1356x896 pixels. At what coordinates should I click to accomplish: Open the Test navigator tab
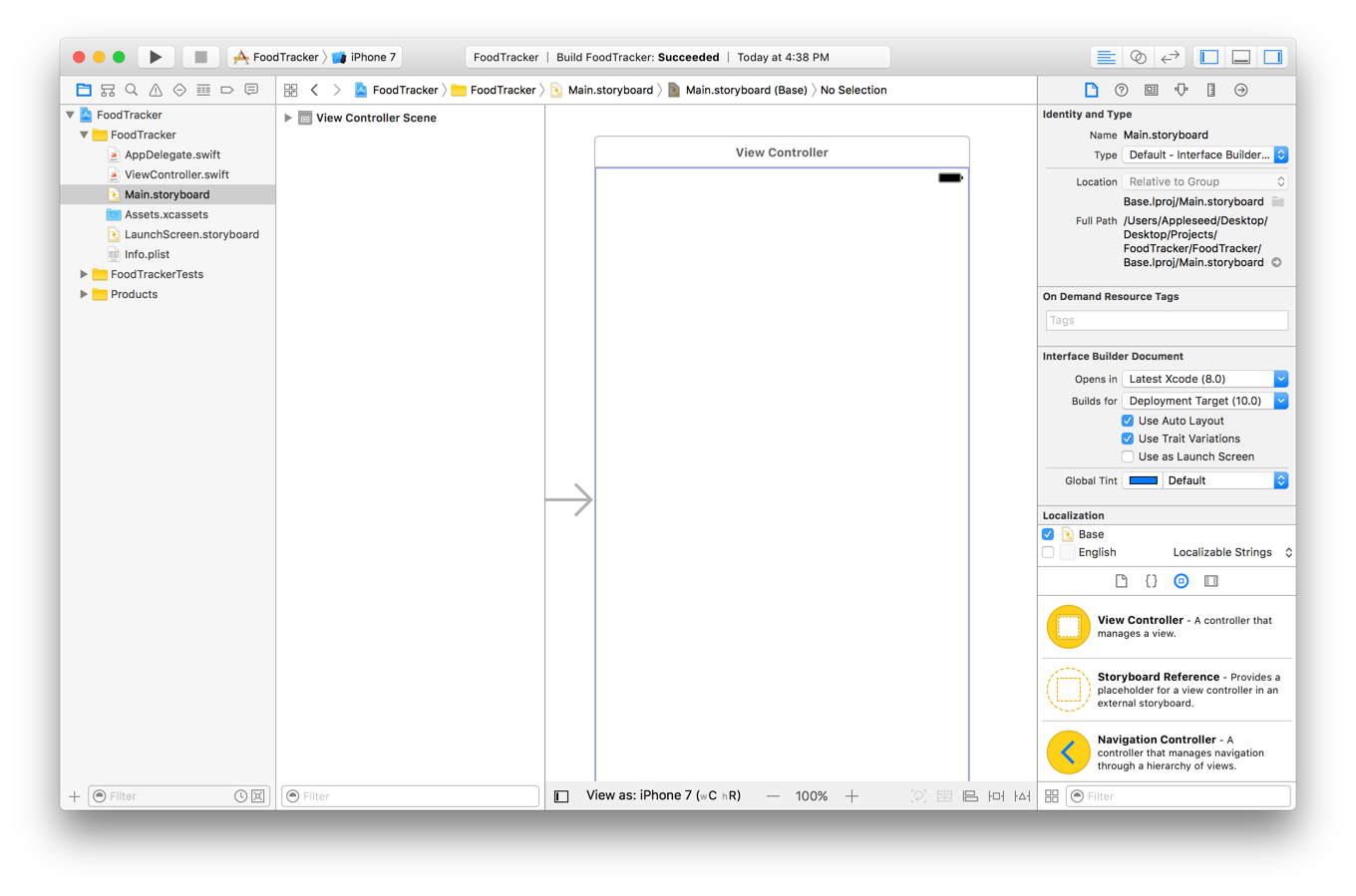click(179, 90)
